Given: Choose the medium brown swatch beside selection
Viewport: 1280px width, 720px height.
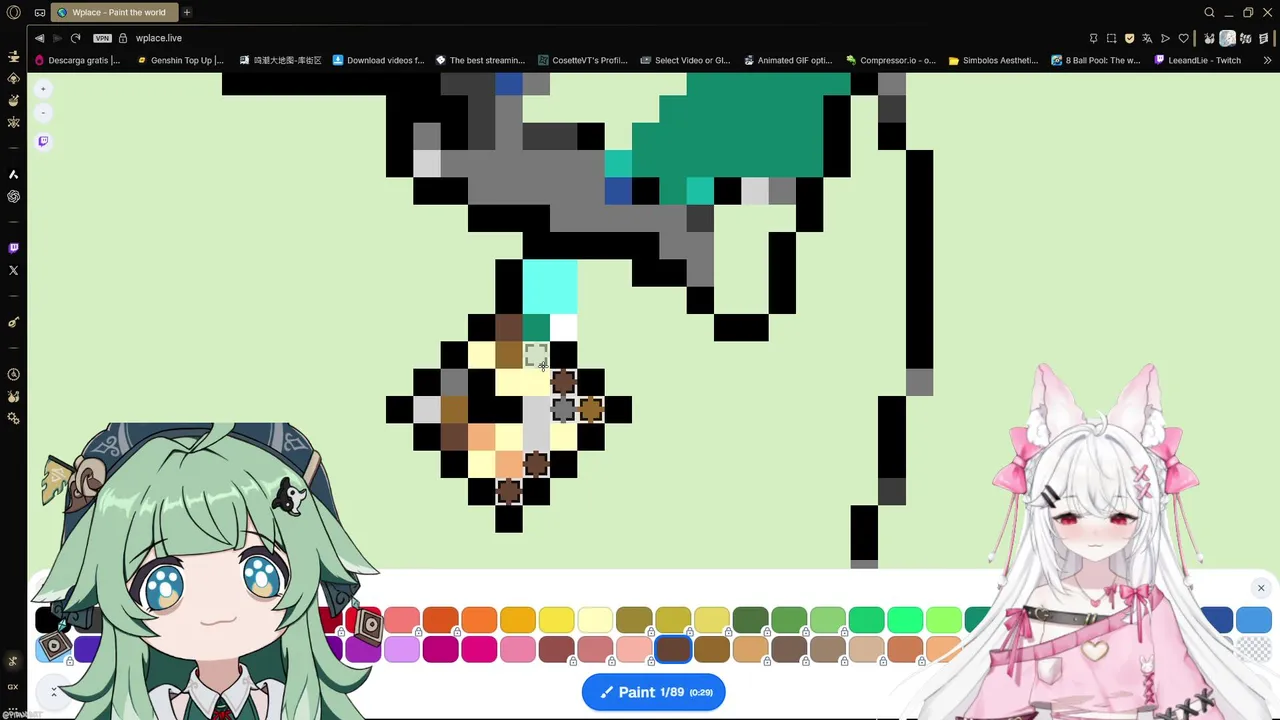Looking at the screenshot, I should coord(711,649).
